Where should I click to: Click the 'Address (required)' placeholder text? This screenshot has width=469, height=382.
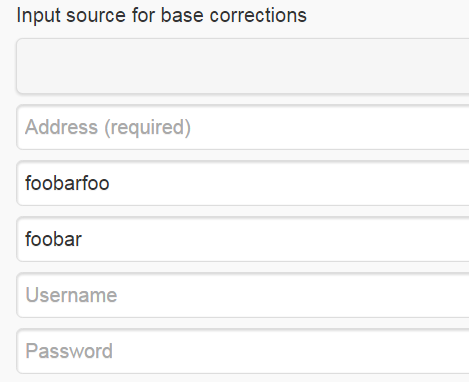(108, 127)
